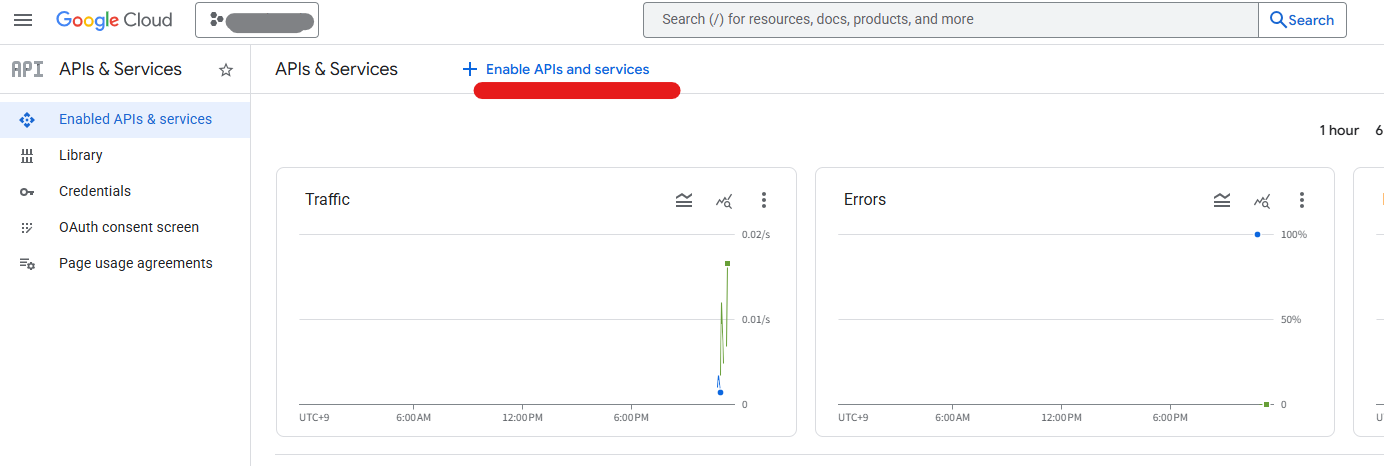Open the hamburger navigation menu
The image size is (1384, 466).
point(23,20)
